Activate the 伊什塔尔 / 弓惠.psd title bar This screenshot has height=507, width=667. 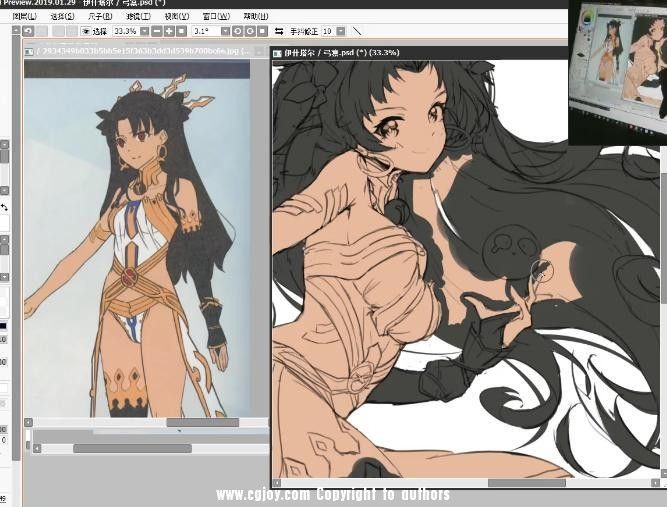(x=419, y=53)
